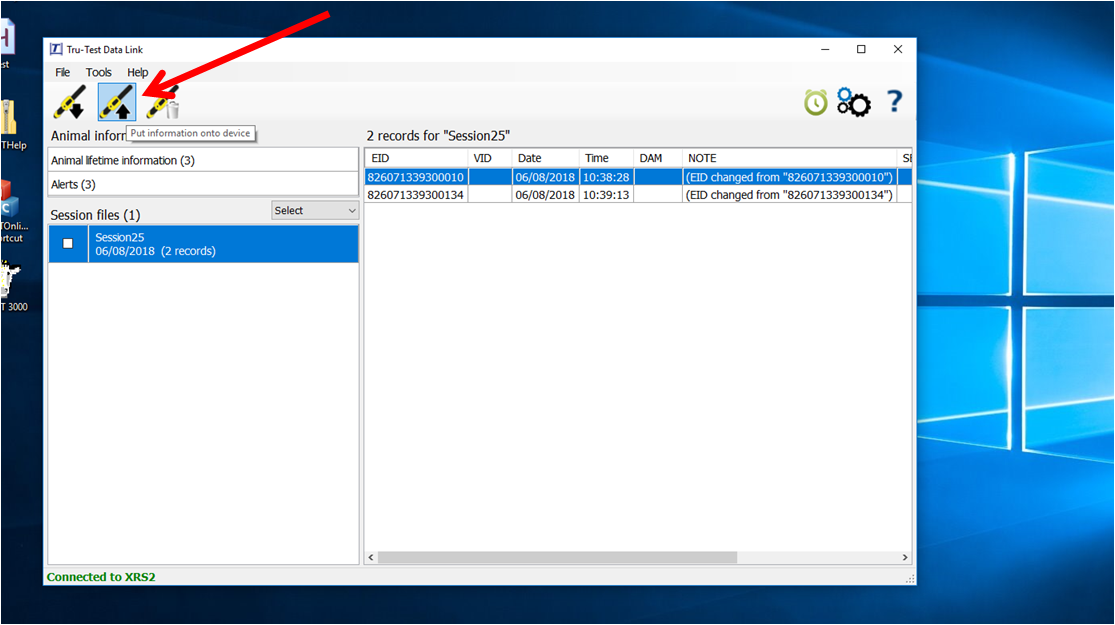Click the Connected to XRS2 status text
The width and height of the screenshot is (1115, 625).
(x=101, y=577)
